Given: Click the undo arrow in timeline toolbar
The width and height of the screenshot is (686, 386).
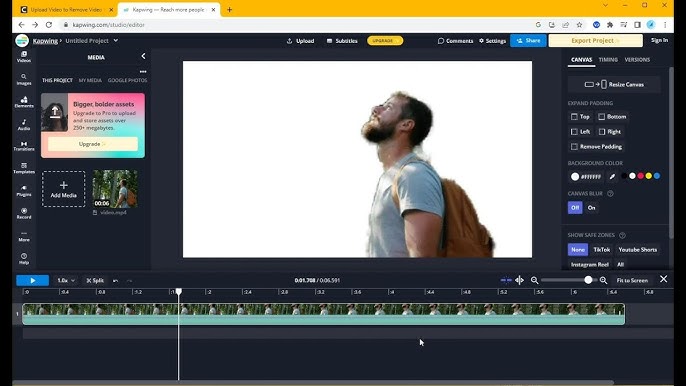Looking at the screenshot, I should pos(116,281).
